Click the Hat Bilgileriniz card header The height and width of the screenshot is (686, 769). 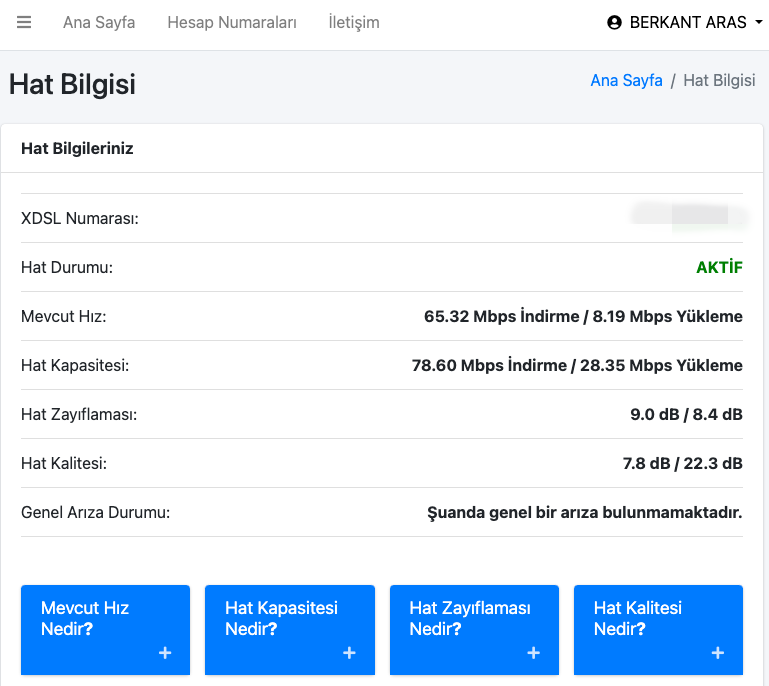click(x=77, y=148)
